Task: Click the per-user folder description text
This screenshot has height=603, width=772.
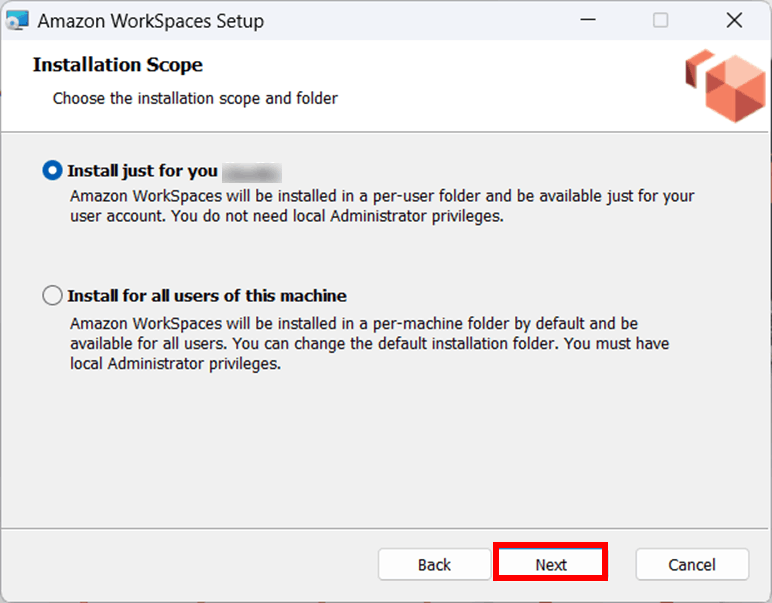Action: click(x=382, y=206)
